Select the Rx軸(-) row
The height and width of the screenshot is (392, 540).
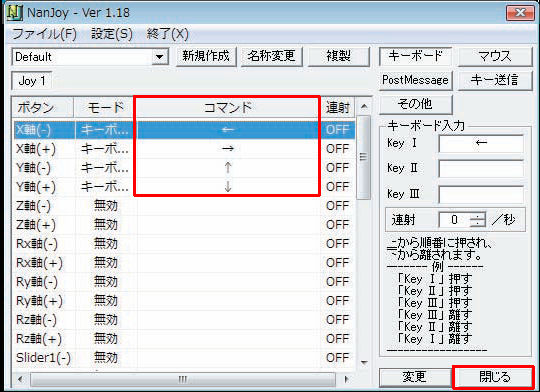pos(184,244)
